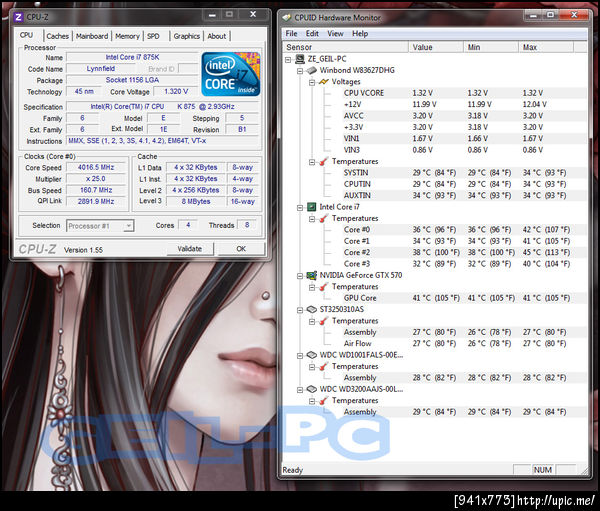This screenshot has width=600, height=511.
Task: Click the Intel Core i7 logo badge
Action: [231, 74]
